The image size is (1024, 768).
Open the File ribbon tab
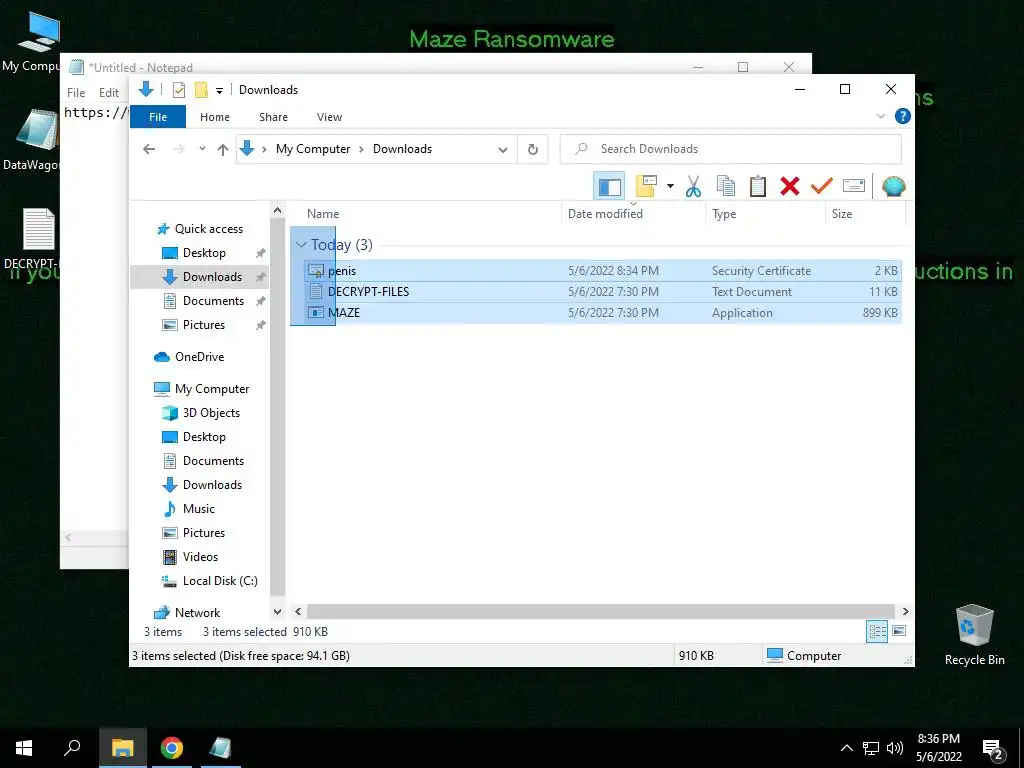pyautogui.click(x=158, y=117)
